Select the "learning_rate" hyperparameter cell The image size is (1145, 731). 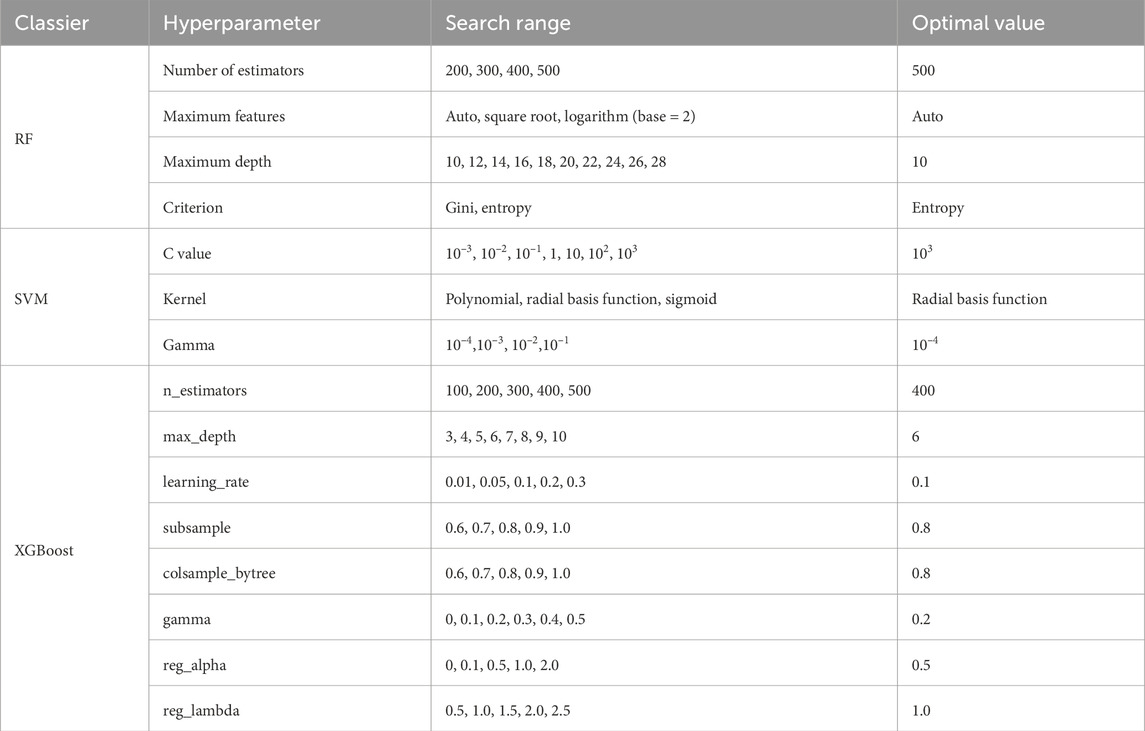[206, 482]
